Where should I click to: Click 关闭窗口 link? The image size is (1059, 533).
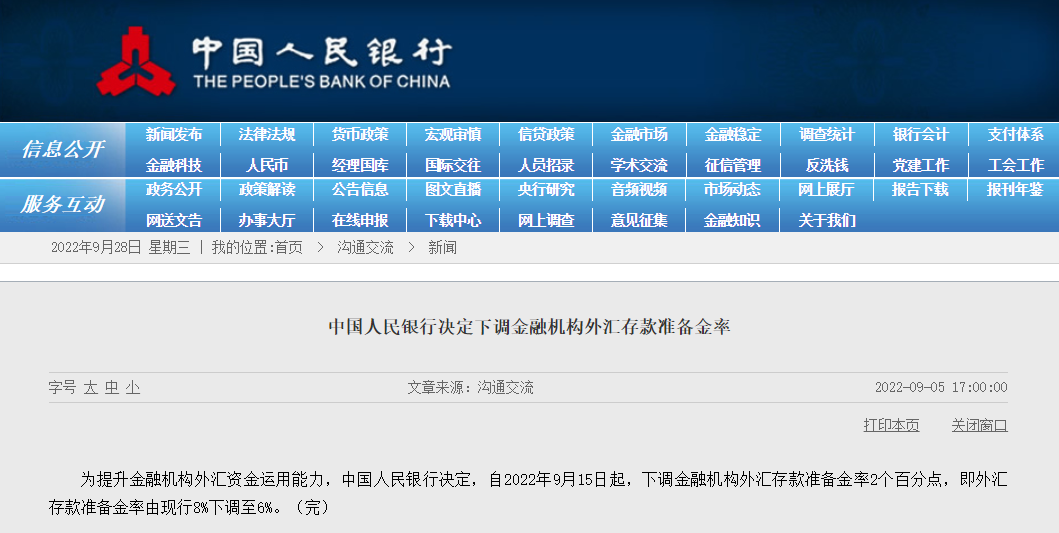tap(979, 426)
